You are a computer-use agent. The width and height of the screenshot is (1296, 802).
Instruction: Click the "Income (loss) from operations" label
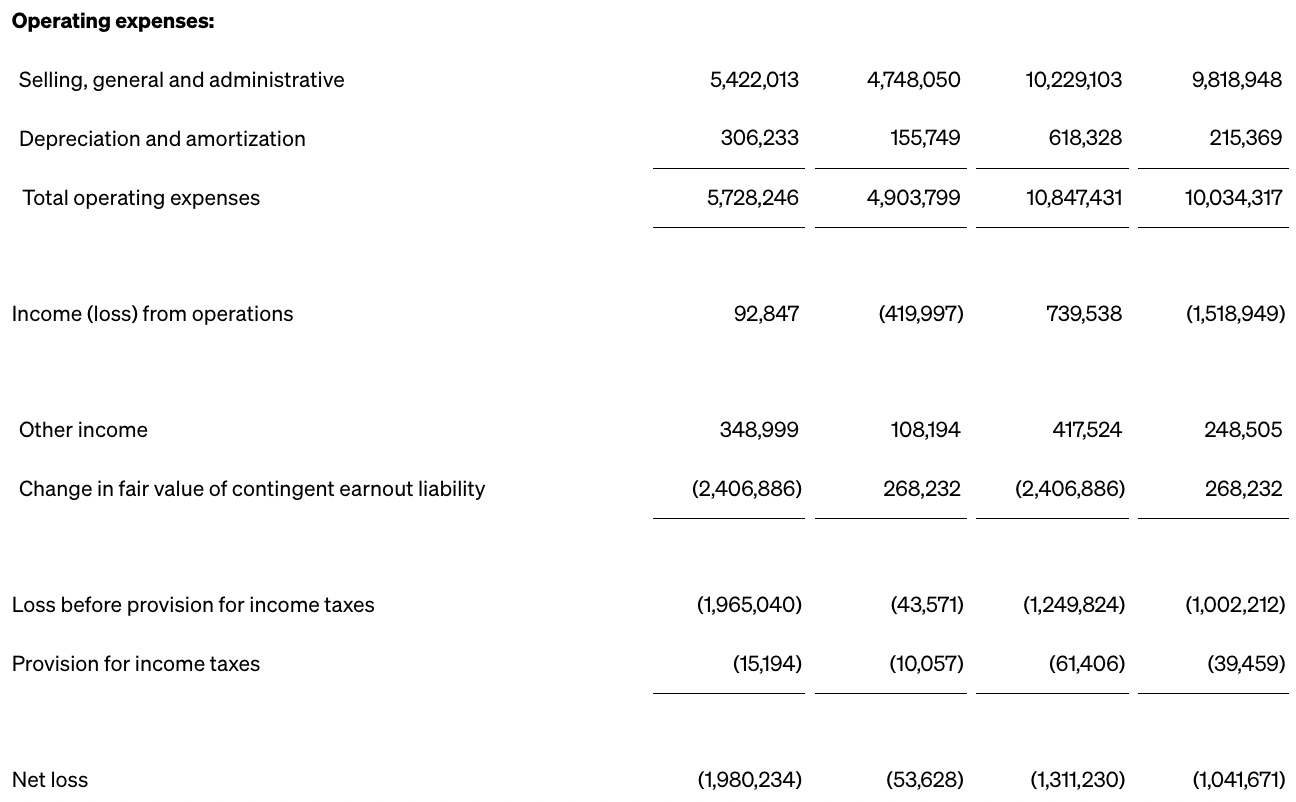coord(152,314)
